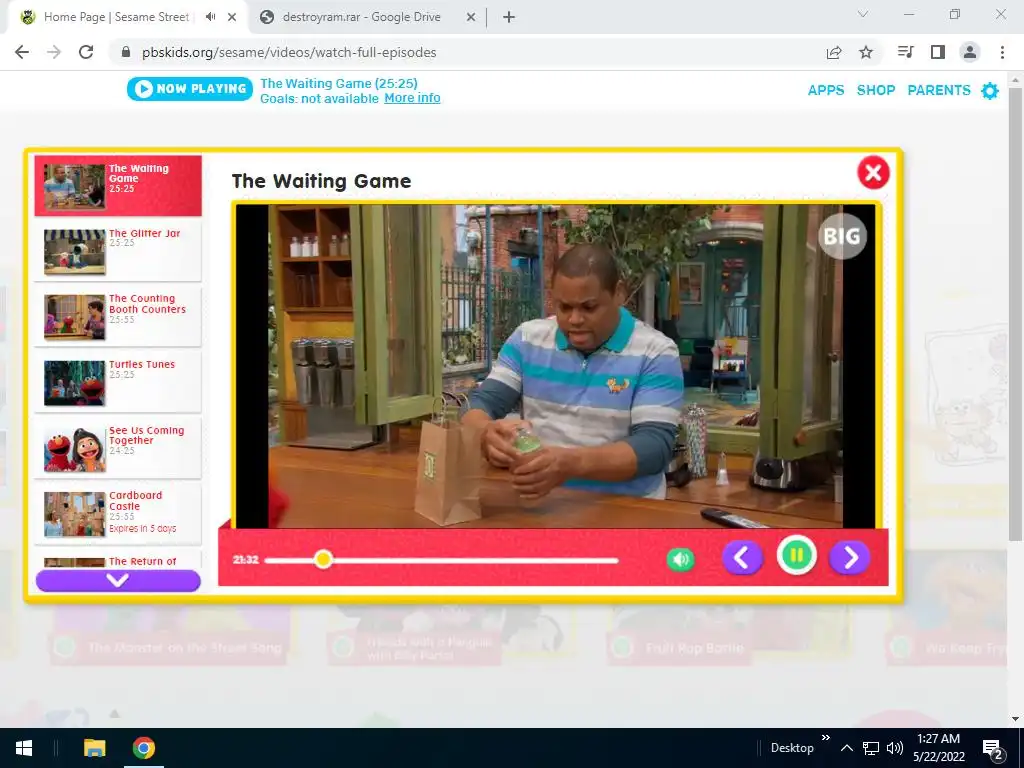1024x768 pixels.
Task: Share this page using the share icon
Action: (834, 52)
